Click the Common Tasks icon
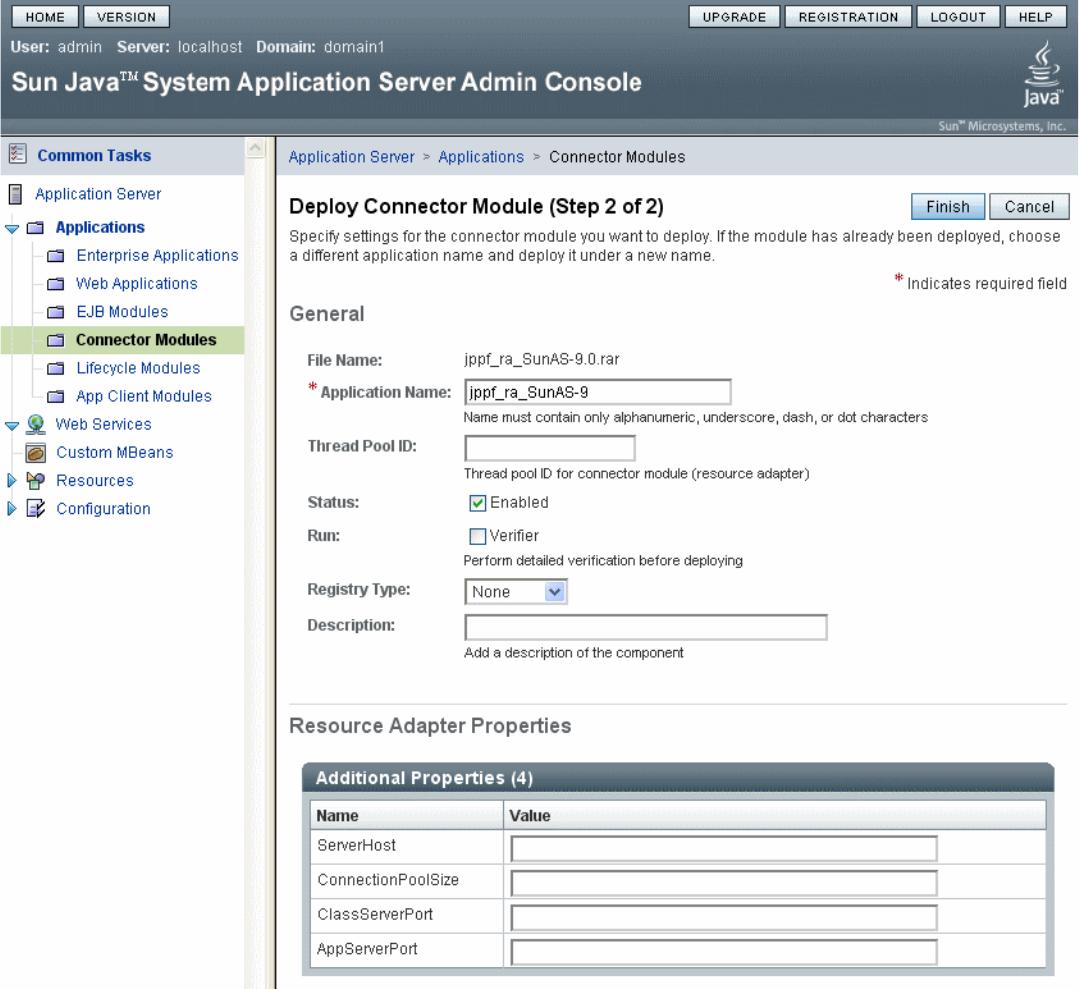Image resolution: width=1079 pixels, height=989 pixels. point(17,155)
